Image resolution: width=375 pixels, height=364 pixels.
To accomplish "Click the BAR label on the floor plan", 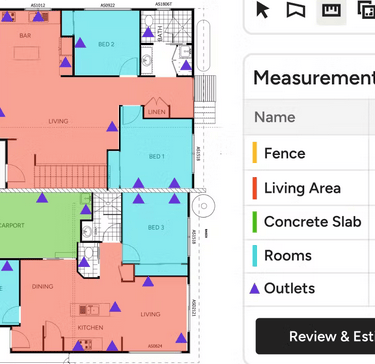I will pos(25,35).
